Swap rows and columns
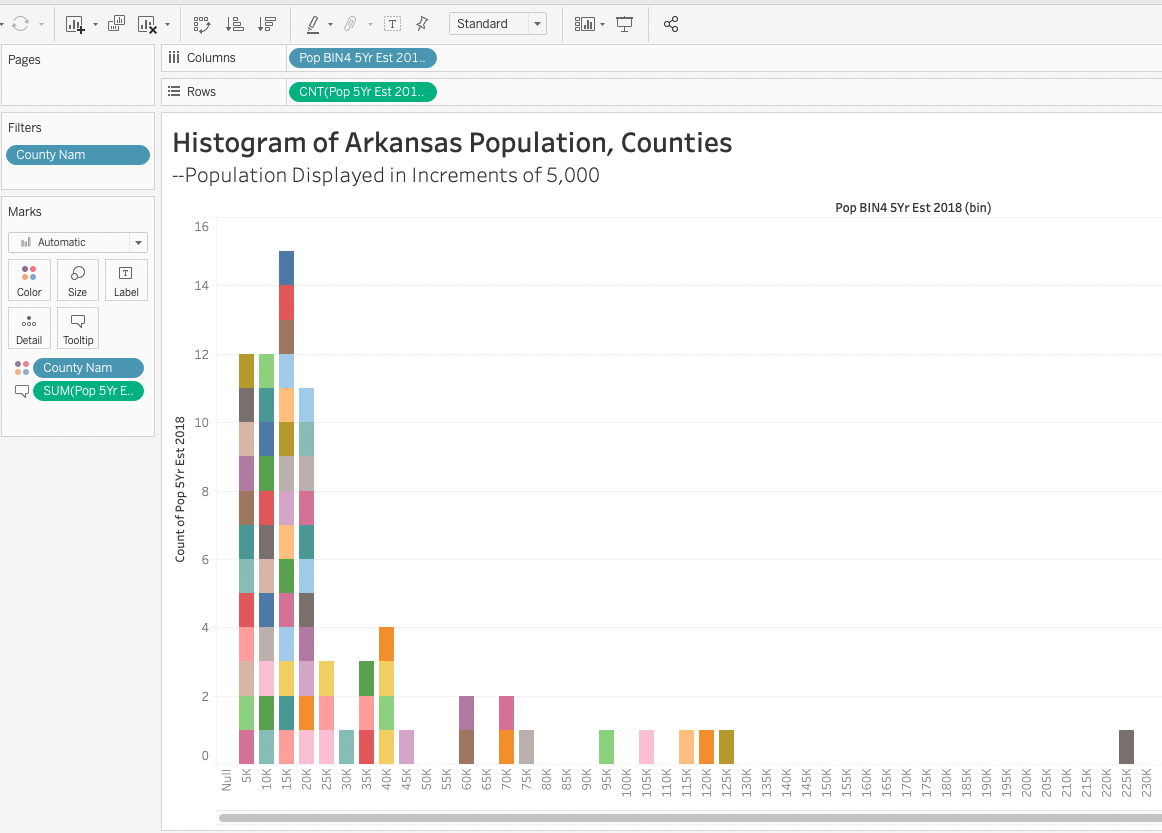This screenshot has height=833, width=1162. click(x=202, y=24)
